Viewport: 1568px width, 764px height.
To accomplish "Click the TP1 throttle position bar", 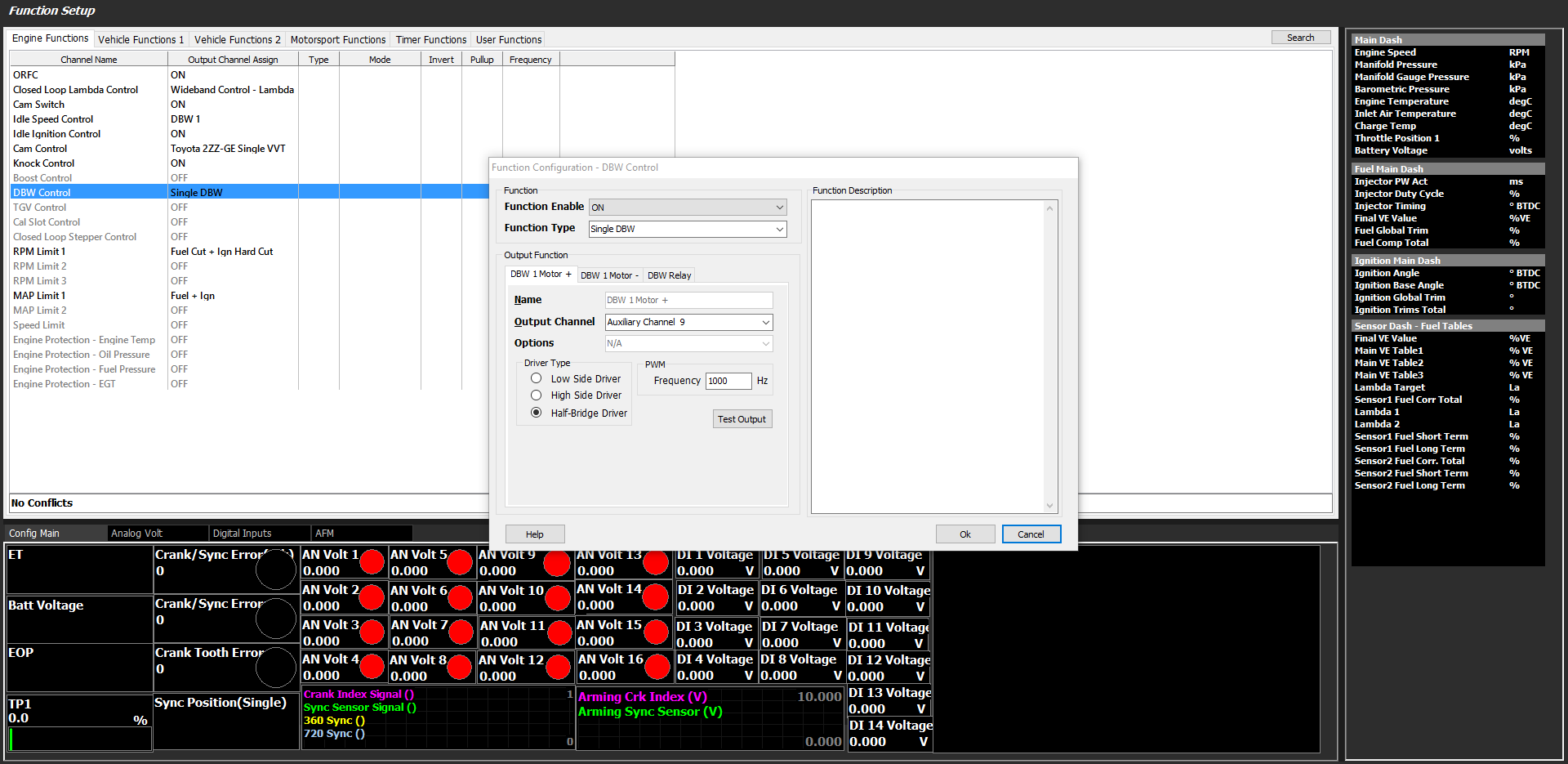I will (80, 739).
